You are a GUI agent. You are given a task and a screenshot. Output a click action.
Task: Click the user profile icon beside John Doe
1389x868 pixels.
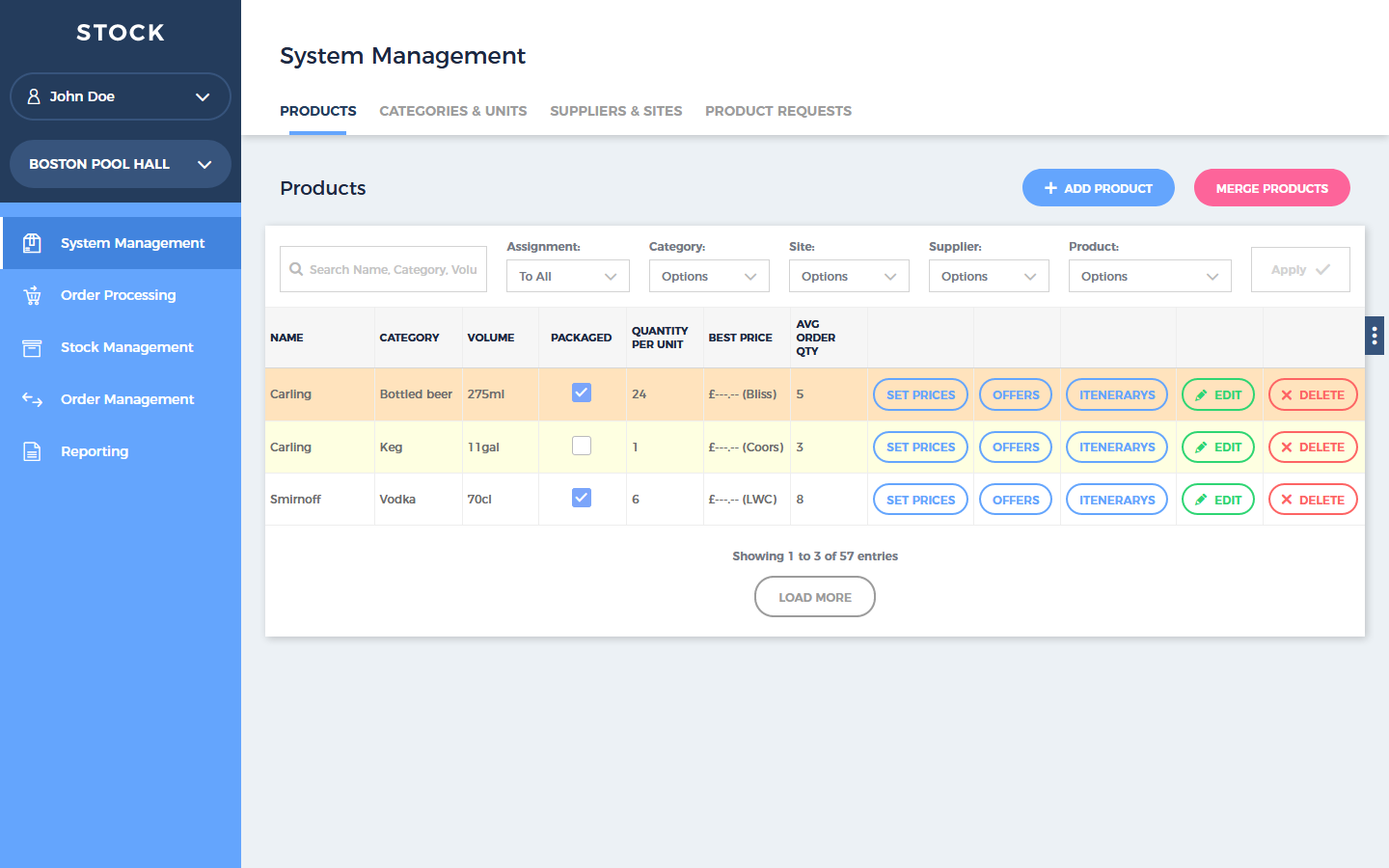tap(34, 96)
